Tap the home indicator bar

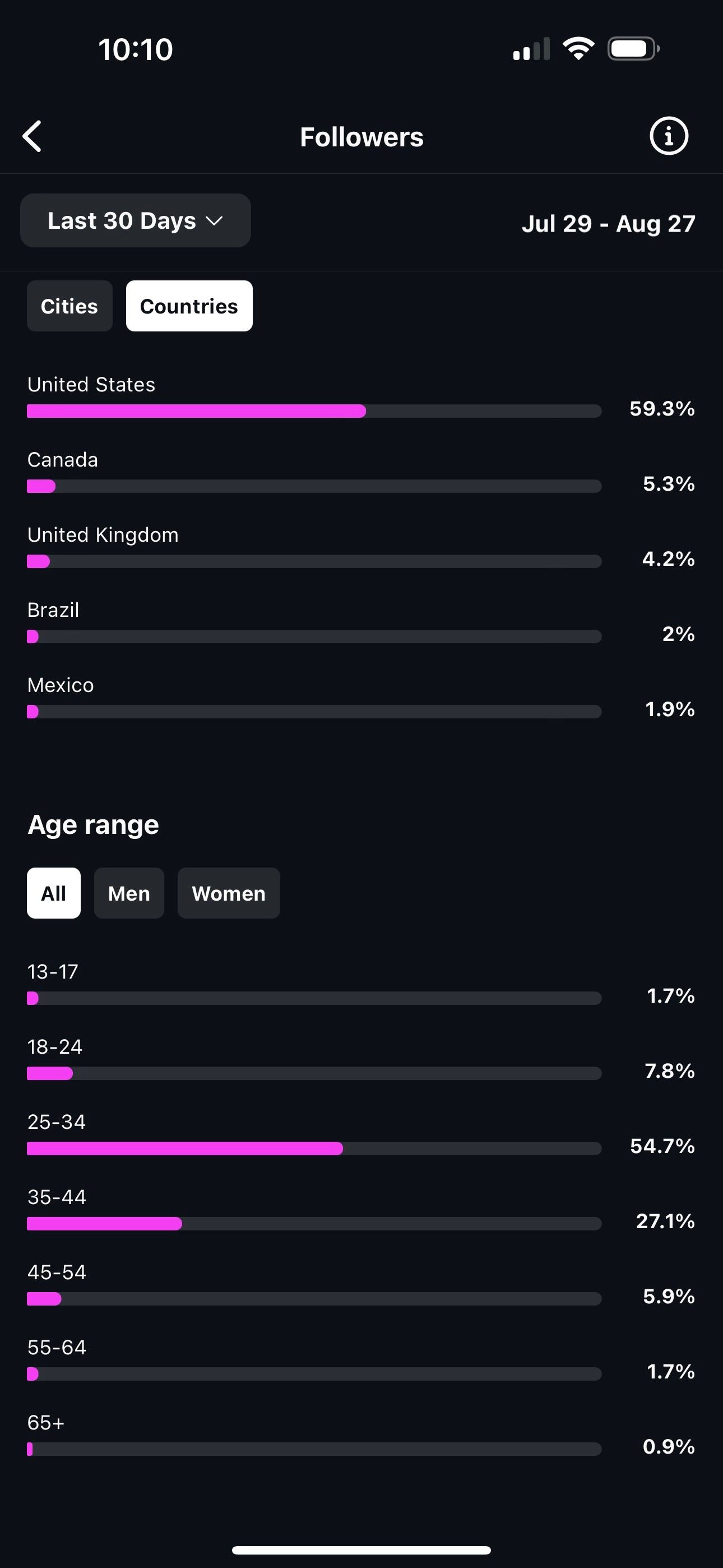point(361,1549)
